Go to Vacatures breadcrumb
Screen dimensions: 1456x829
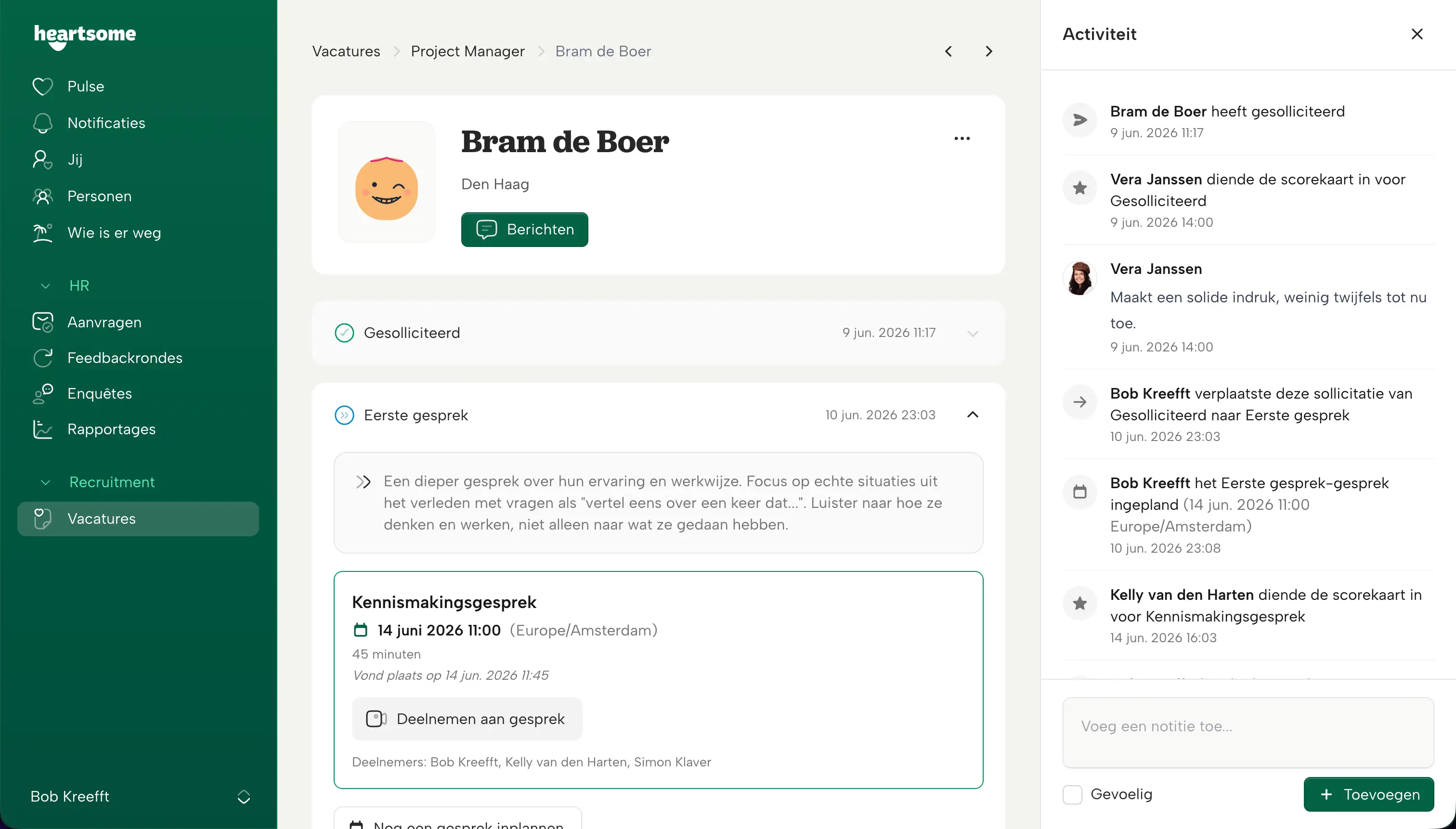346,51
